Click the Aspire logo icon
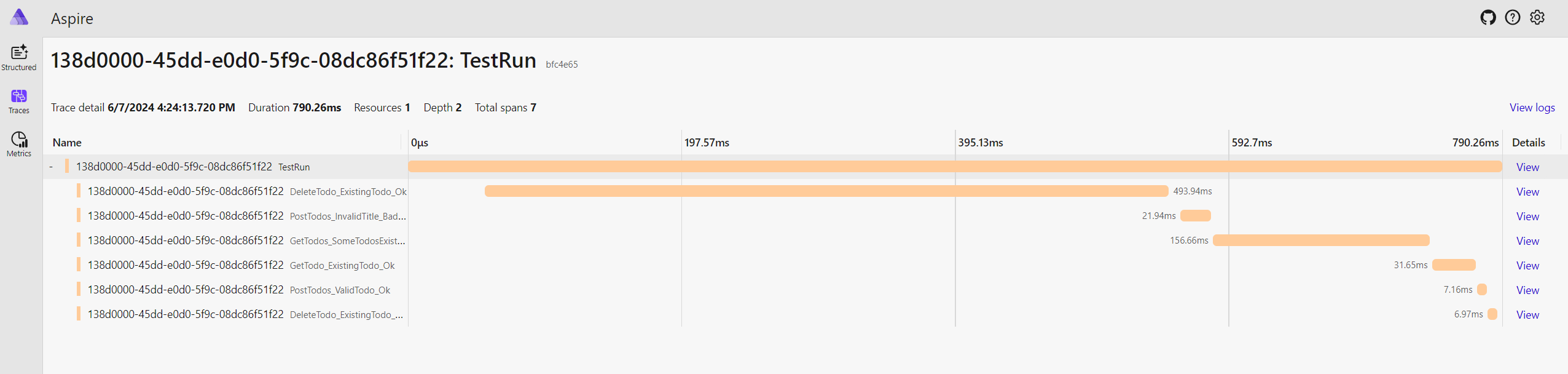The height and width of the screenshot is (374, 1568). point(19,17)
